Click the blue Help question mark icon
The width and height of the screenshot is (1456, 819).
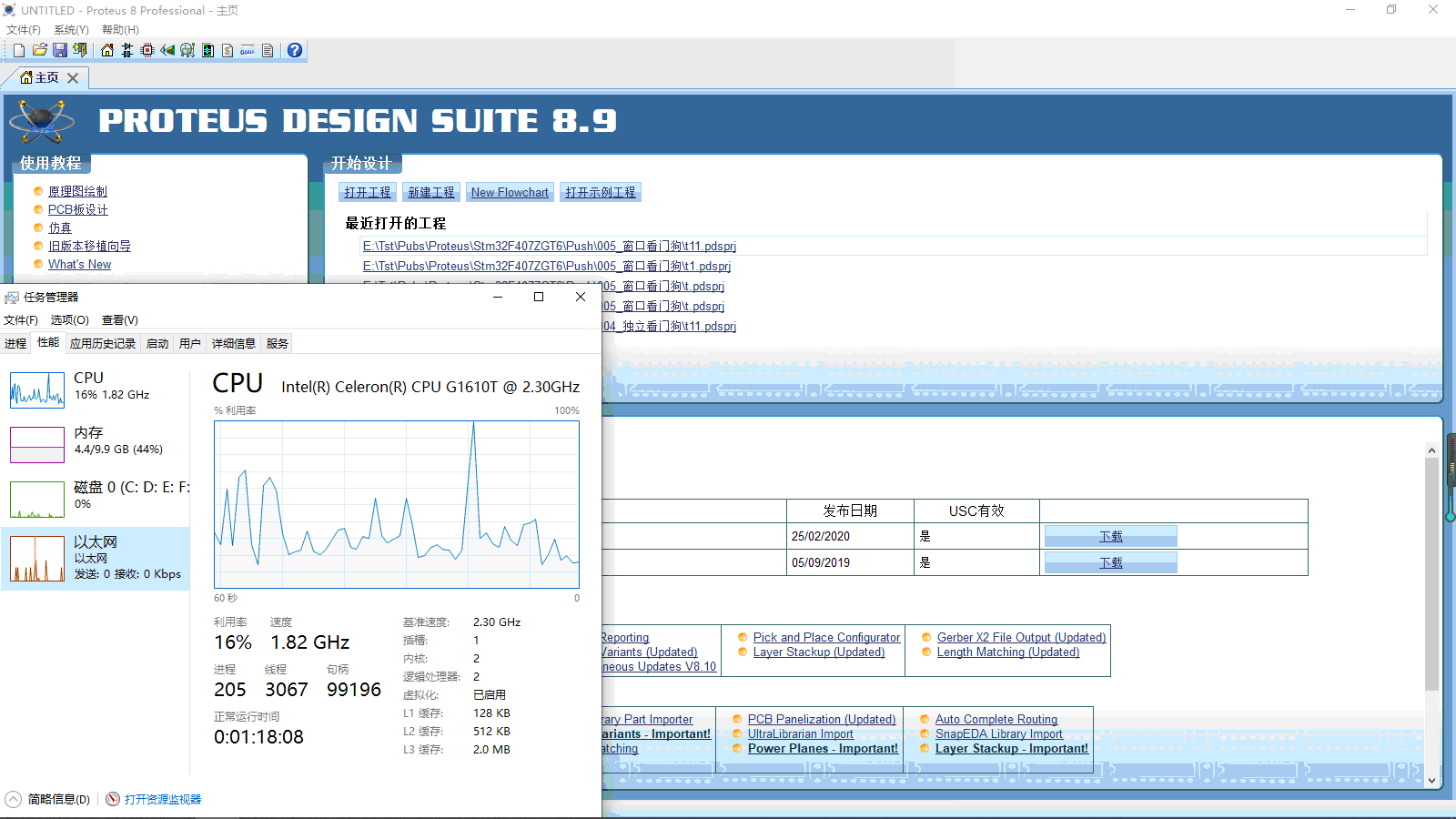(x=295, y=50)
